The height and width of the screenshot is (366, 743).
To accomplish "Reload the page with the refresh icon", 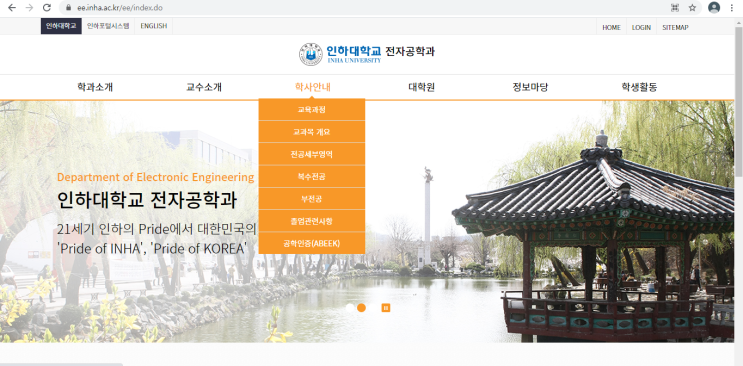I will pyautogui.click(x=46, y=8).
